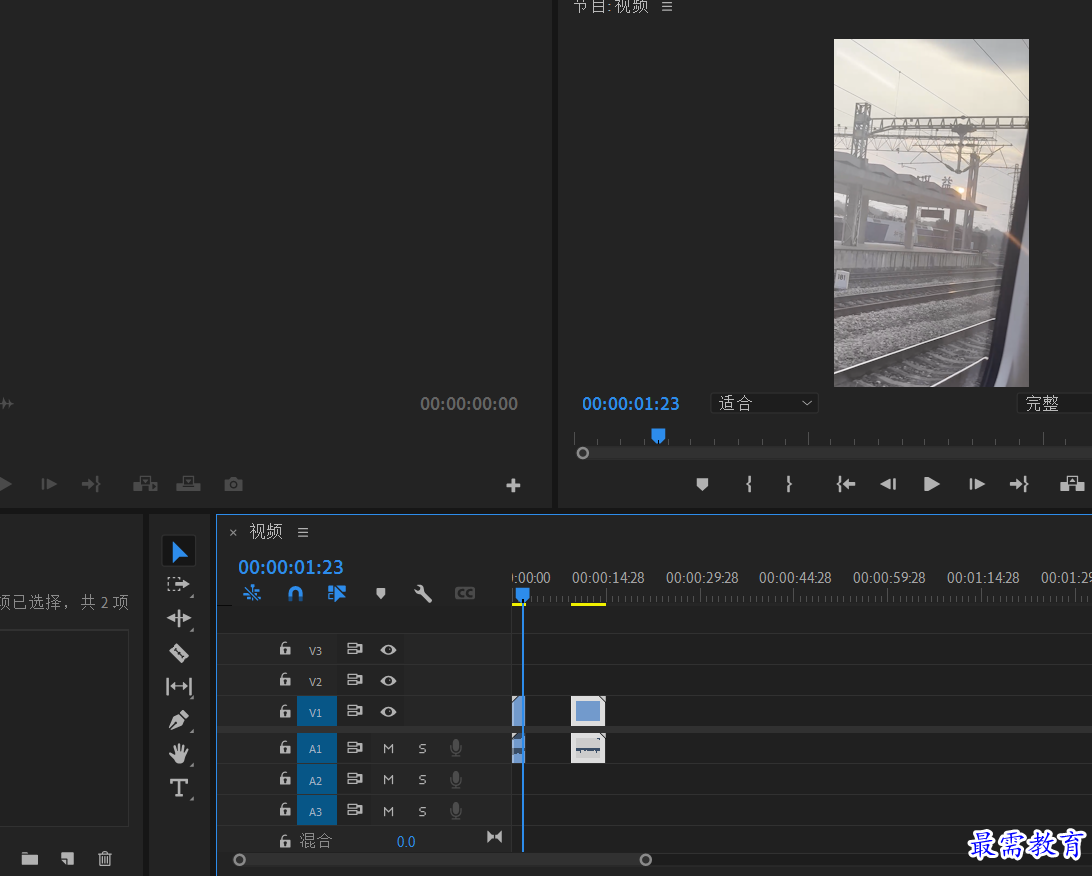Open source monitor button editor plus
1092x876 pixels.
[513, 485]
